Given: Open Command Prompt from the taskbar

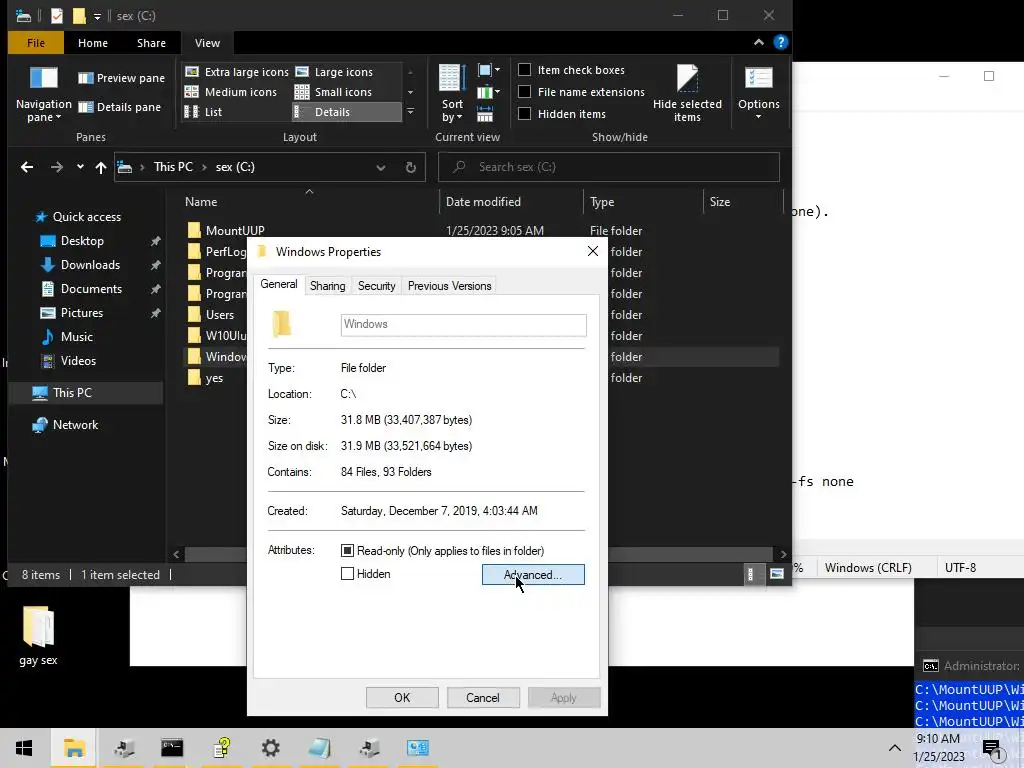Looking at the screenshot, I should [172, 748].
